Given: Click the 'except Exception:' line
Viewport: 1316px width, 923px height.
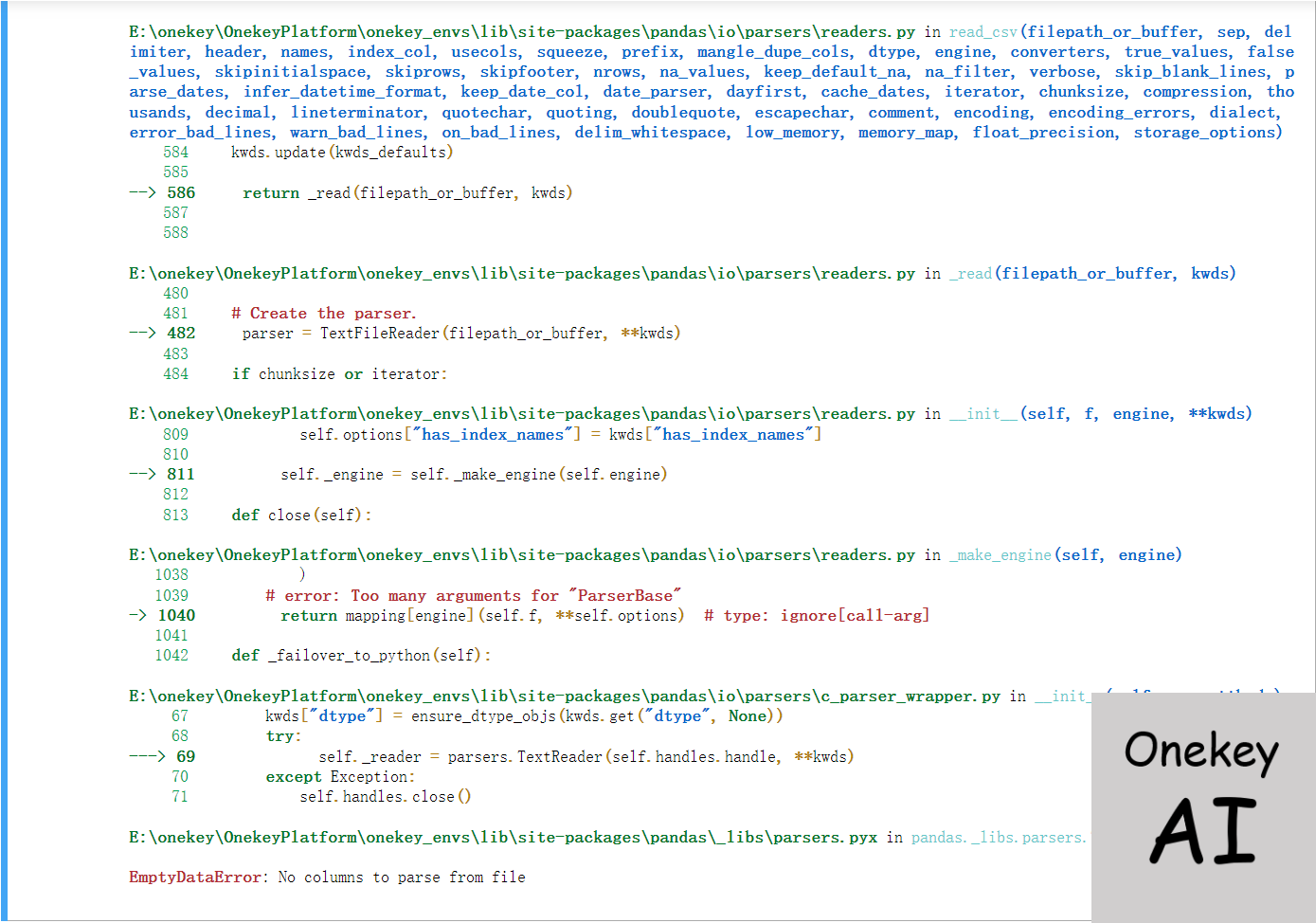Looking at the screenshot, I should click(340, 777).
